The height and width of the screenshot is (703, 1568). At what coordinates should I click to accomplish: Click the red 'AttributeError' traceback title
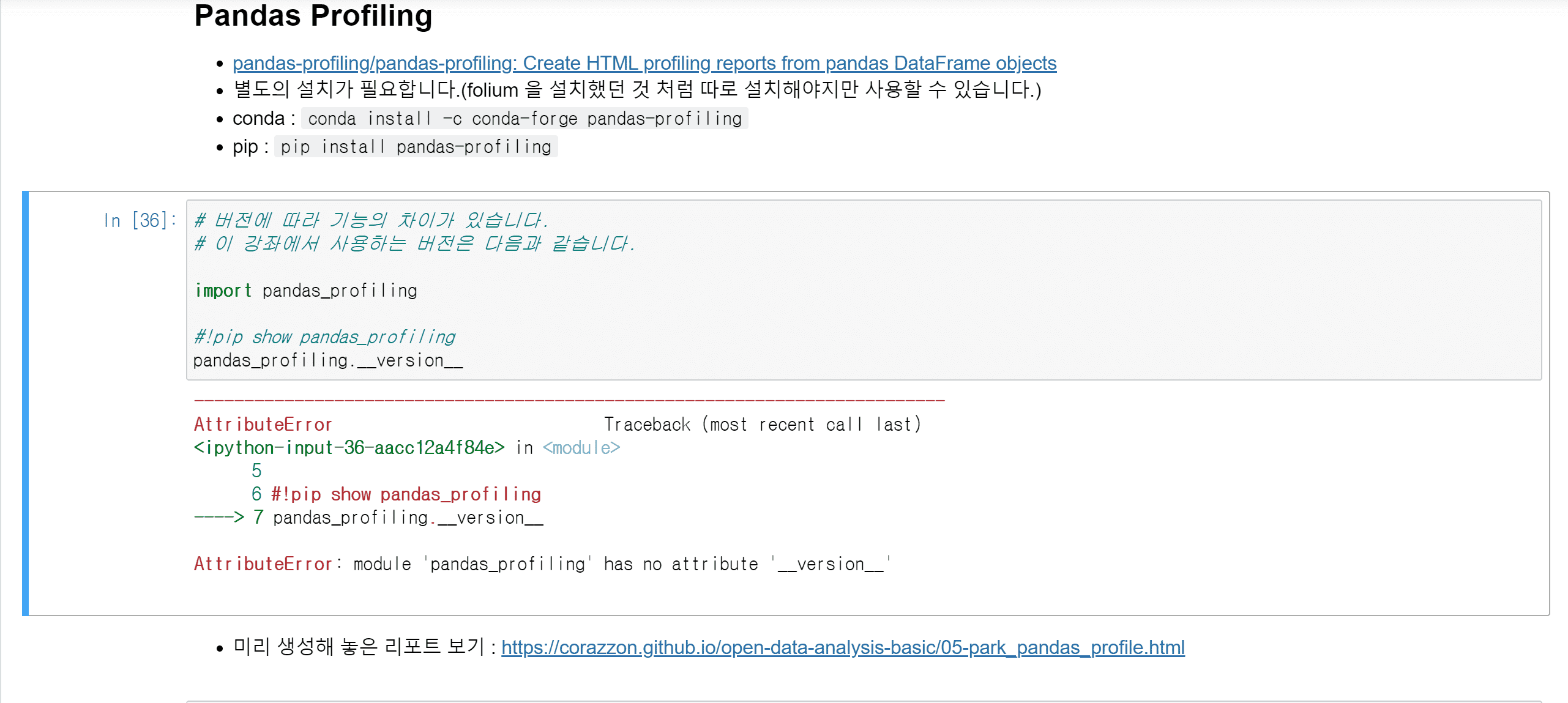coord(263,425)
